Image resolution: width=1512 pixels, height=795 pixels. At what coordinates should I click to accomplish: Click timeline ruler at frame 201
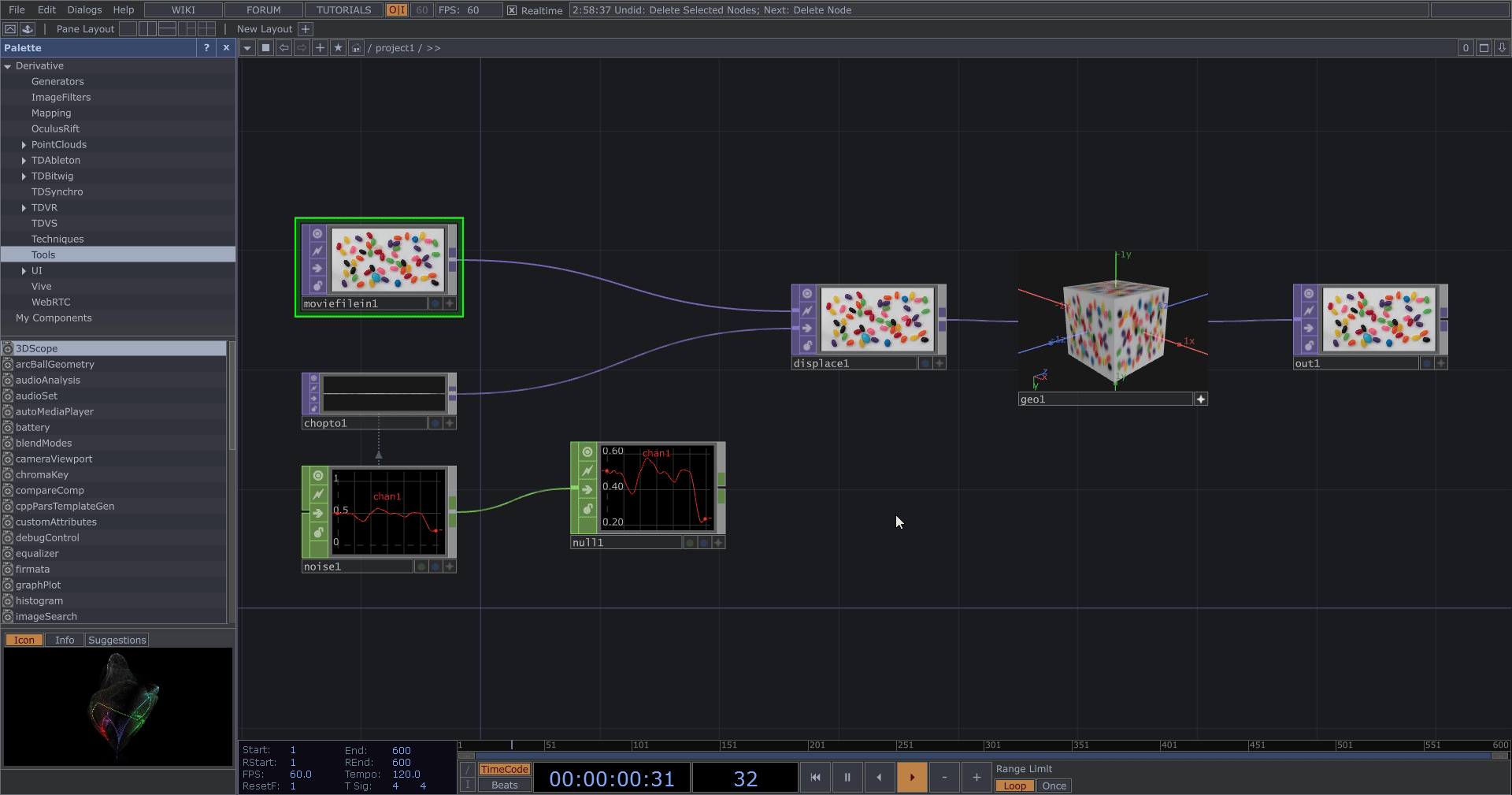(x=809, y=745)
